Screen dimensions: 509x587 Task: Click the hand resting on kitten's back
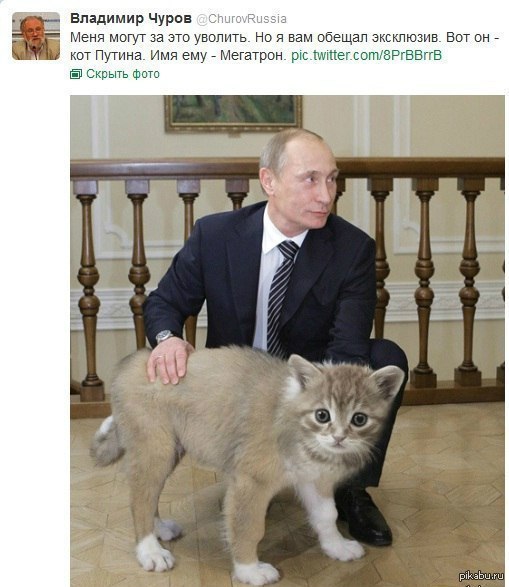point(169,361)
